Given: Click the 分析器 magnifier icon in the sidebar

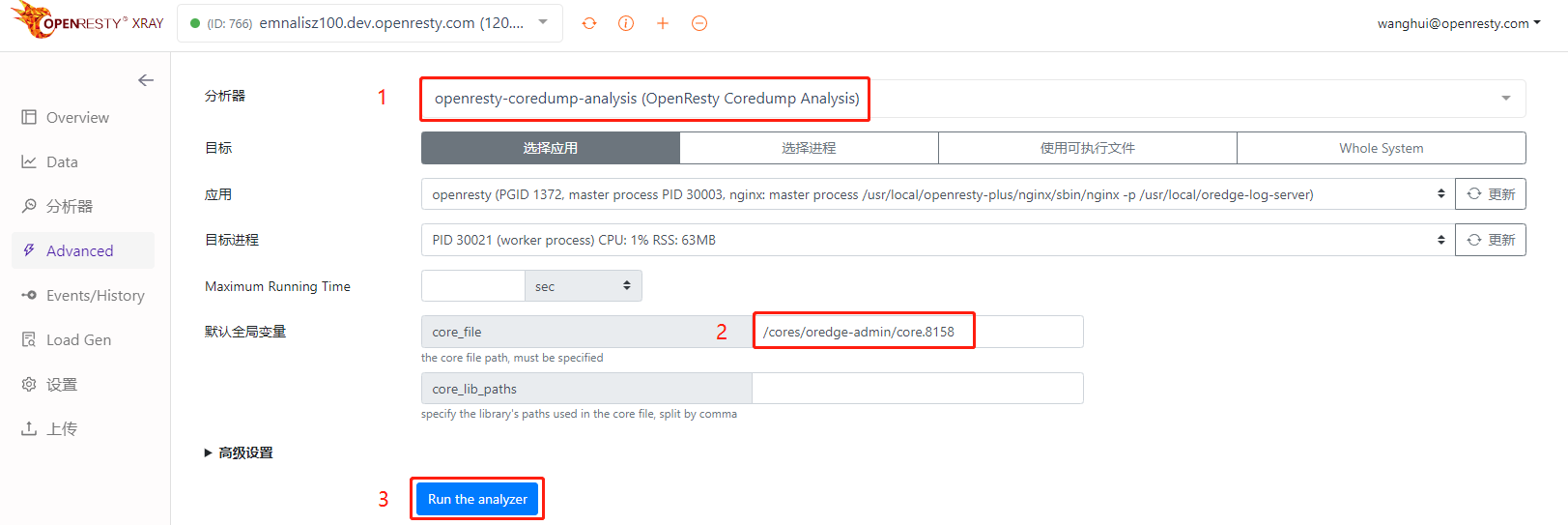Looking at the screenshot, I should click(29, 206).
